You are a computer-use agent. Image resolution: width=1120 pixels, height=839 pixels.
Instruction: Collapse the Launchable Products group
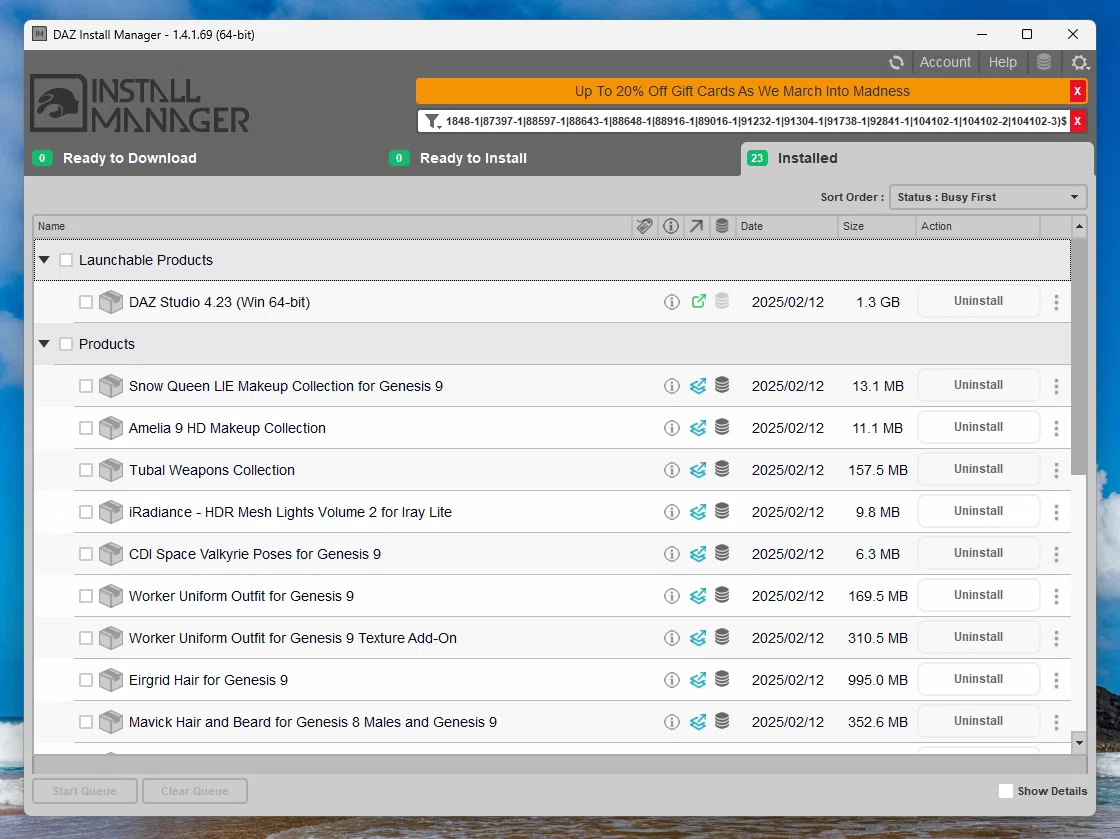tap(44, 260)
